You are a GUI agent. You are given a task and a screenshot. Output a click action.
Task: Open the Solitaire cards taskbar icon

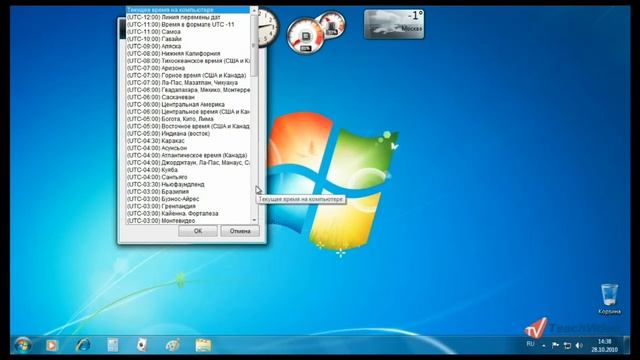(141, 345)
